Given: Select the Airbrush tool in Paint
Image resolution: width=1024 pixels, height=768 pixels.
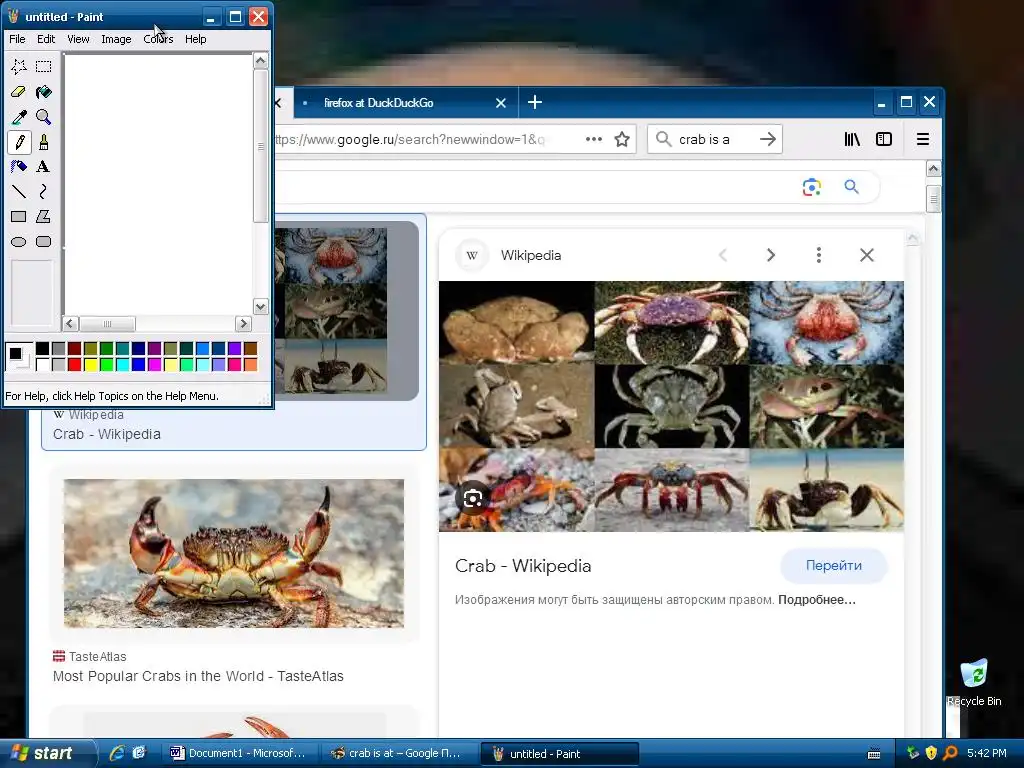Looking at the screenshot, I should point(19,167).
